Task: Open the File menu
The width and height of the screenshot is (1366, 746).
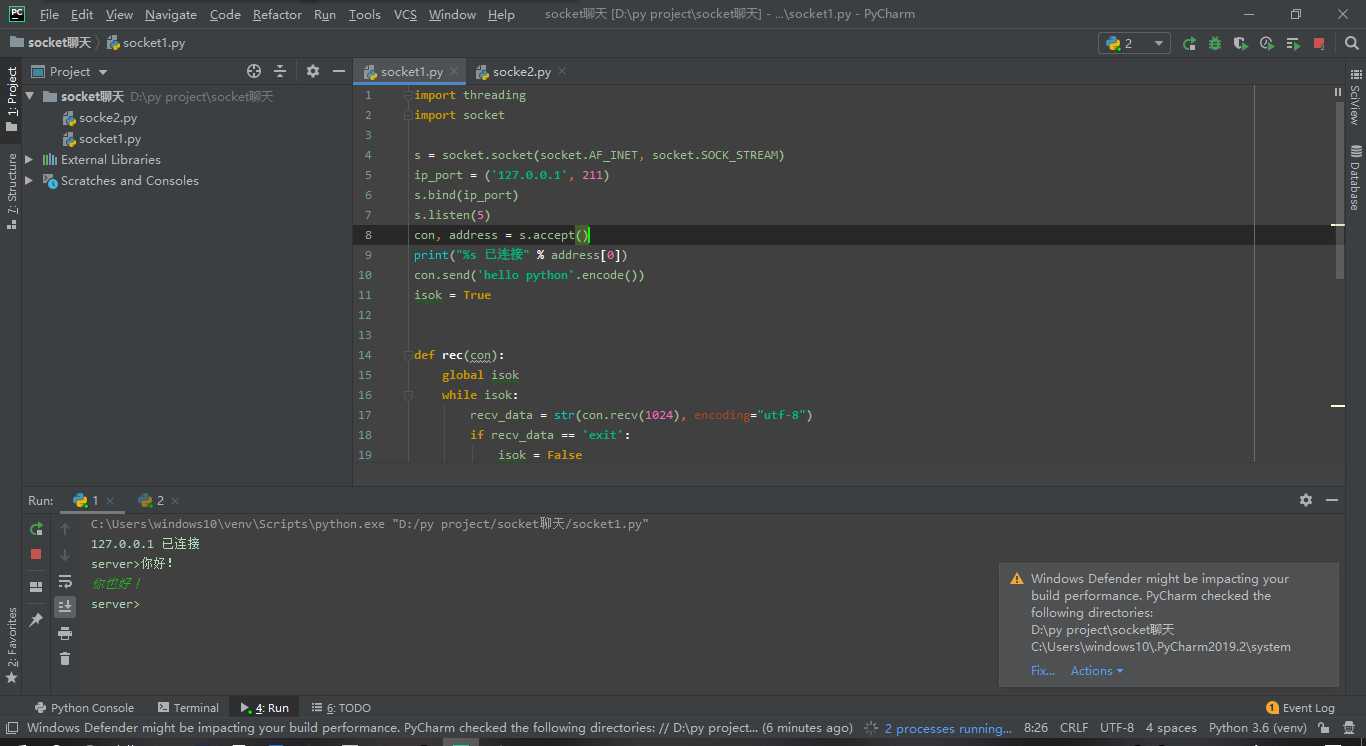Action: 49,14
